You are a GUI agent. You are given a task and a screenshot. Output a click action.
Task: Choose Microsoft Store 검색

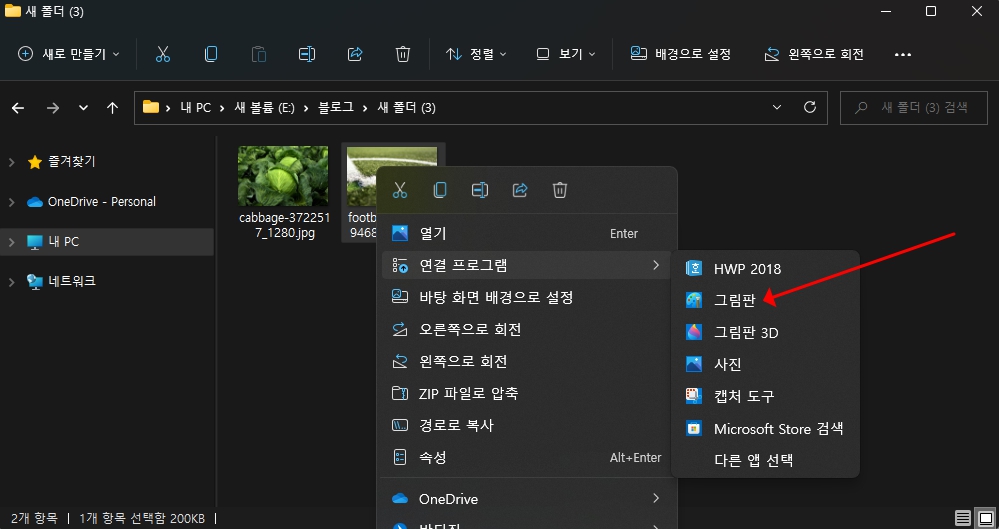tap(765, 428)
